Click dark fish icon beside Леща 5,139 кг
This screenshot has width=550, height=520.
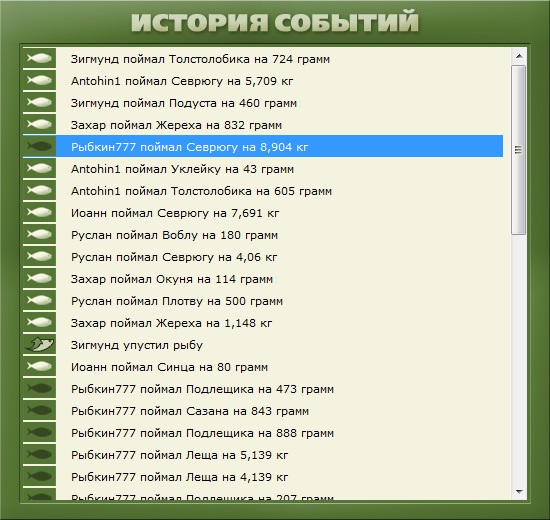pos(39,454)
